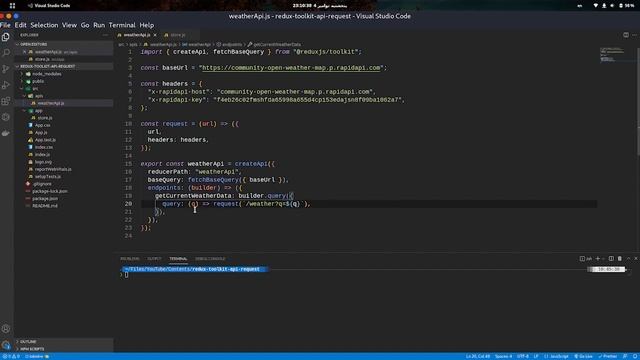Select the Terminal panel tab
640x360 pixels.
[178, 259]
